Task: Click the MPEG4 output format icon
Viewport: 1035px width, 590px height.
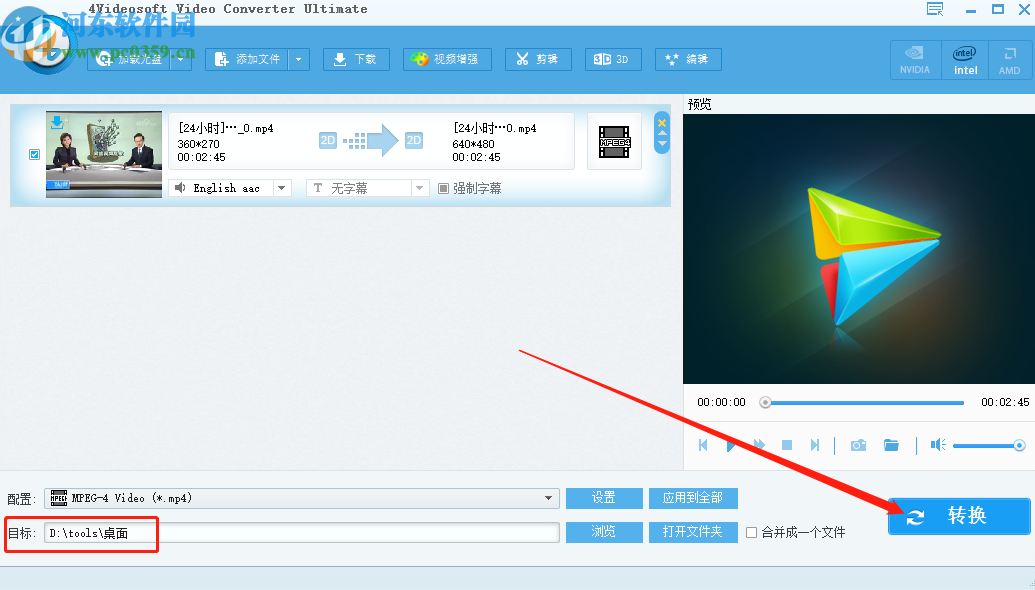Action: point(614,141)
